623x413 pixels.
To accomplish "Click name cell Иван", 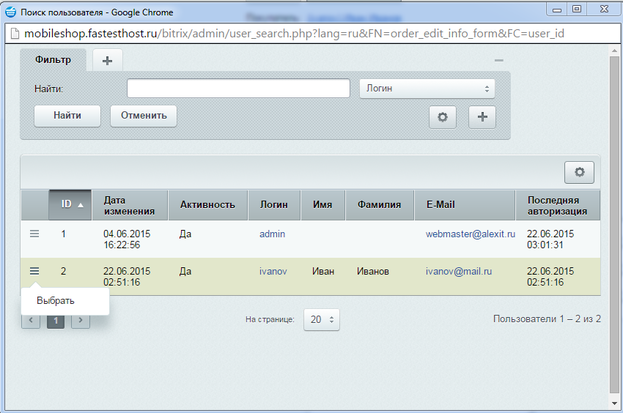I will 323,271.
